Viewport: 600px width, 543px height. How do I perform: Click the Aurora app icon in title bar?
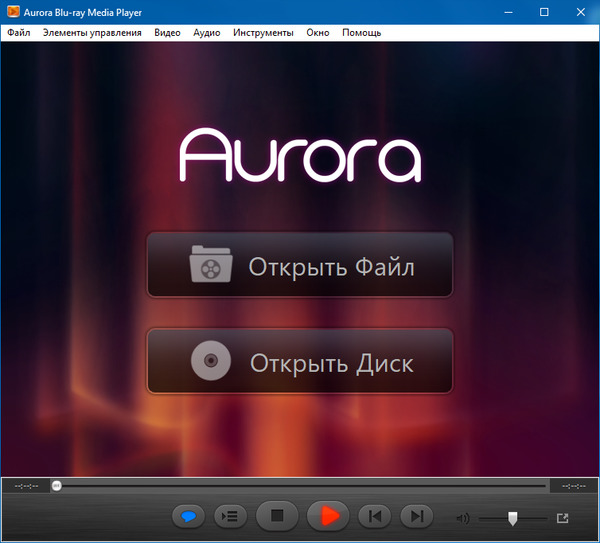13,11
